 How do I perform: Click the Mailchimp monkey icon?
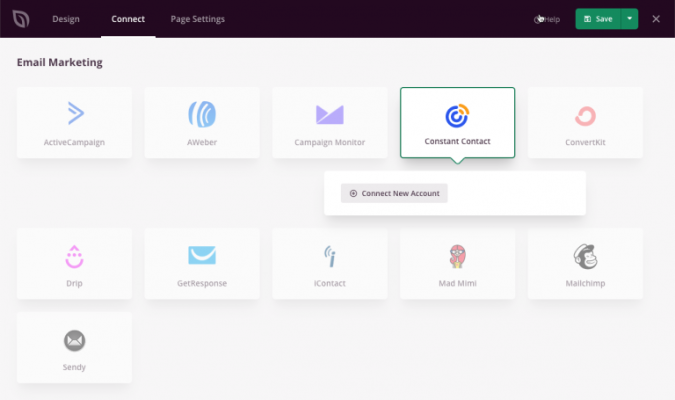(x=585, y=256)
